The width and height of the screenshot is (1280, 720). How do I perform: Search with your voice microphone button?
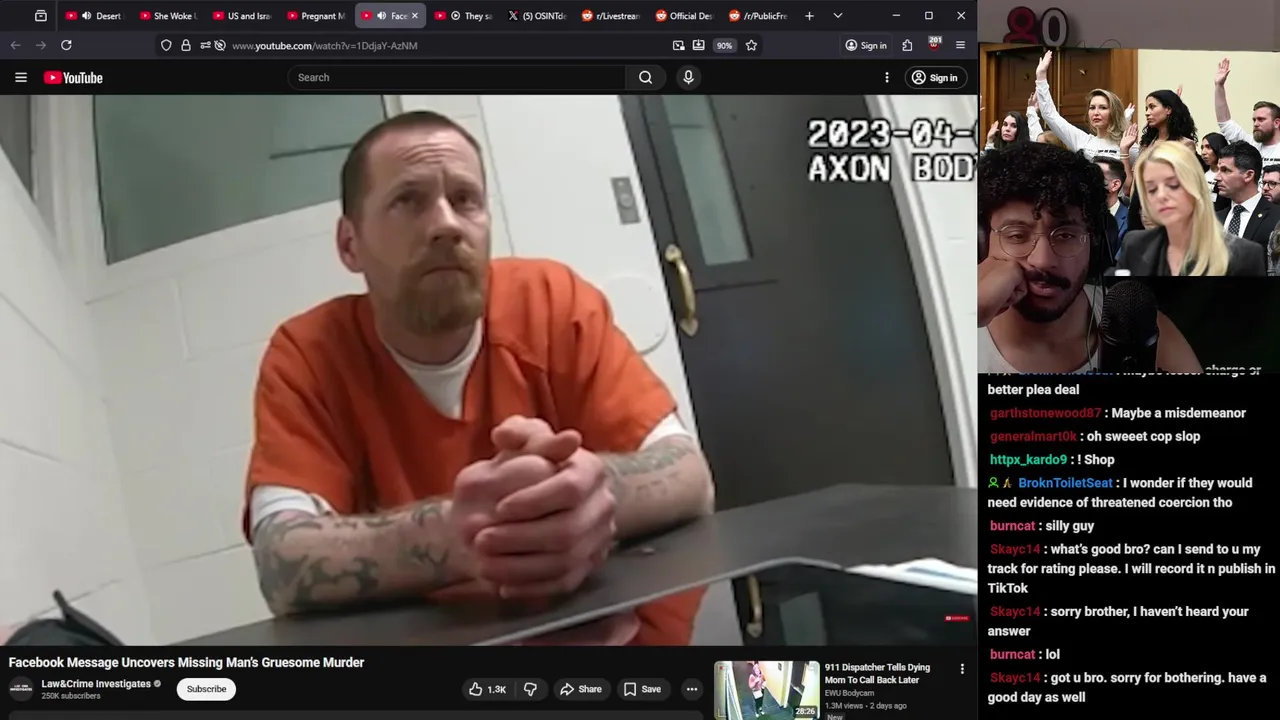(x=688, y=77)
